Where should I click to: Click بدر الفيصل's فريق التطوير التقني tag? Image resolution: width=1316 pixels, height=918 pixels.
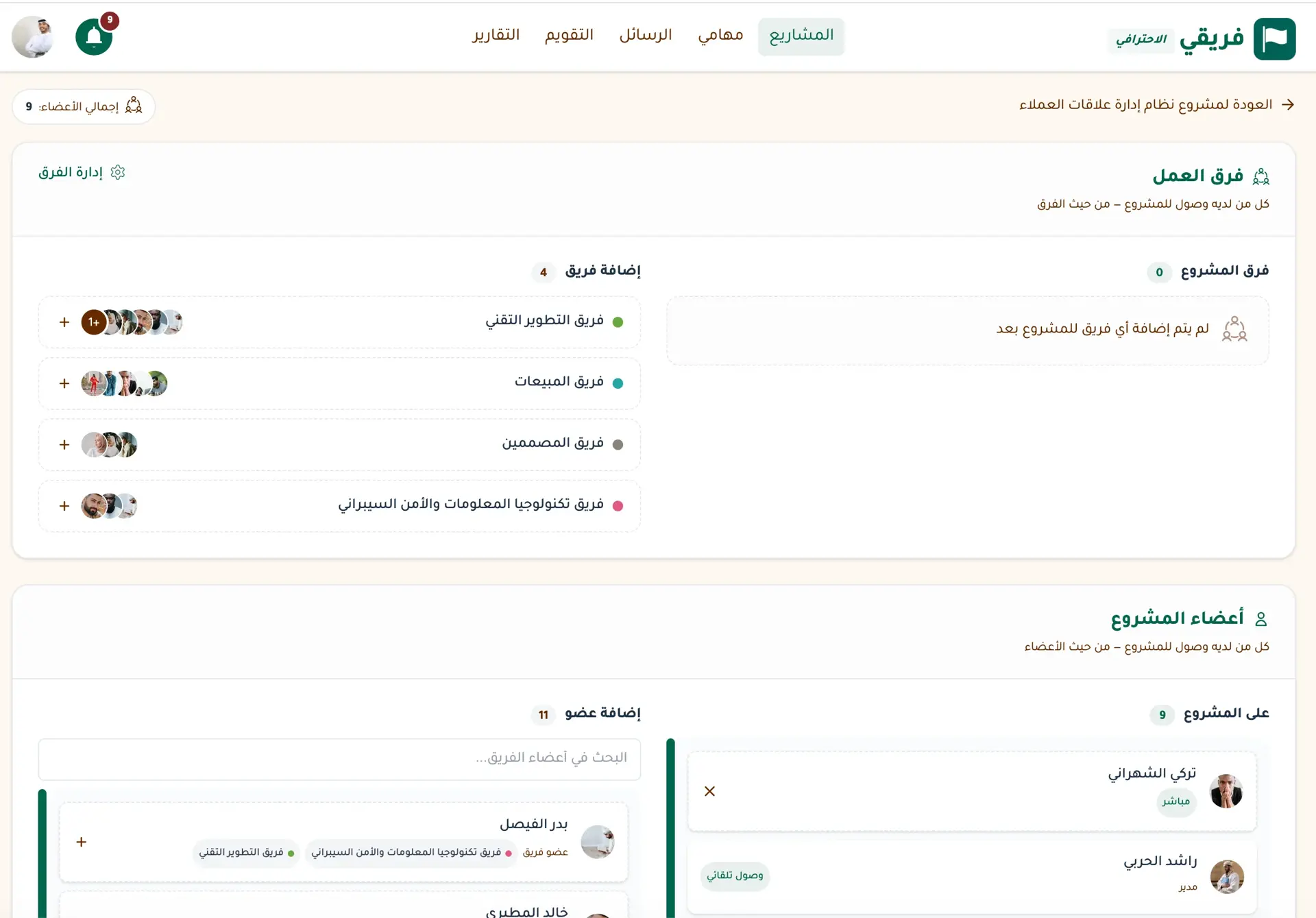coord(246,853)
